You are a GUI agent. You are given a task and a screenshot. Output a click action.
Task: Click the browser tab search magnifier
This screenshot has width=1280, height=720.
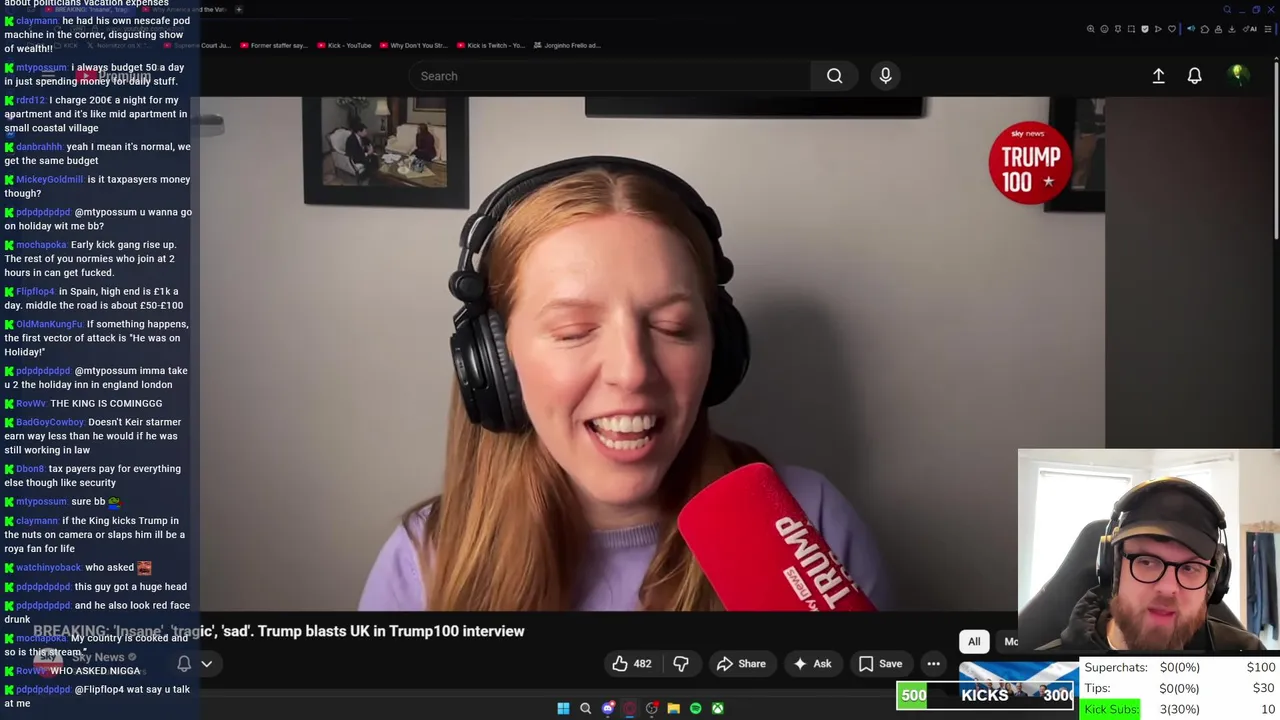1227,10
